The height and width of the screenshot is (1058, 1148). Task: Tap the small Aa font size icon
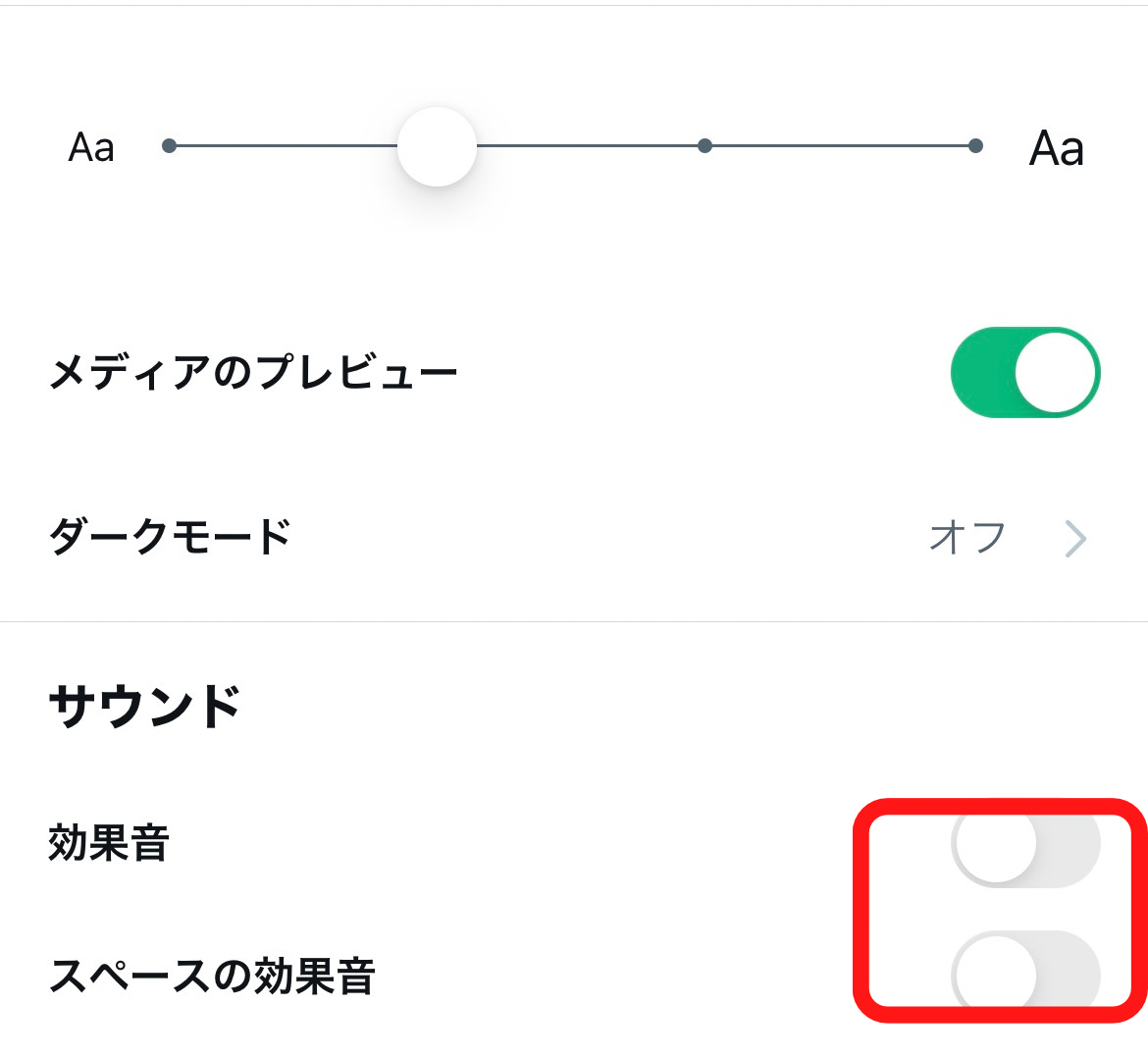[x=91, y=148]
